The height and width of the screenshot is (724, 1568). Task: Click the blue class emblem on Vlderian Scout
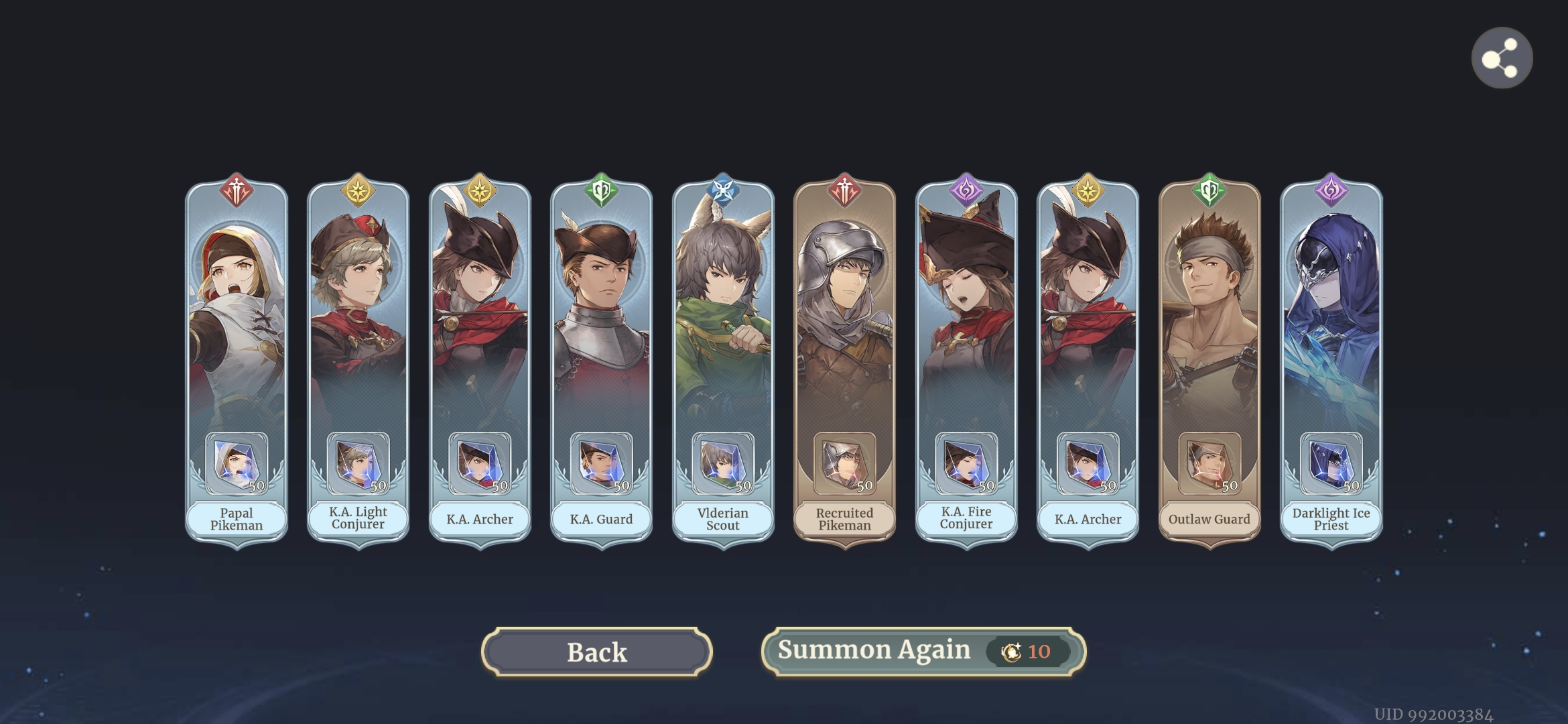point(723,191)
